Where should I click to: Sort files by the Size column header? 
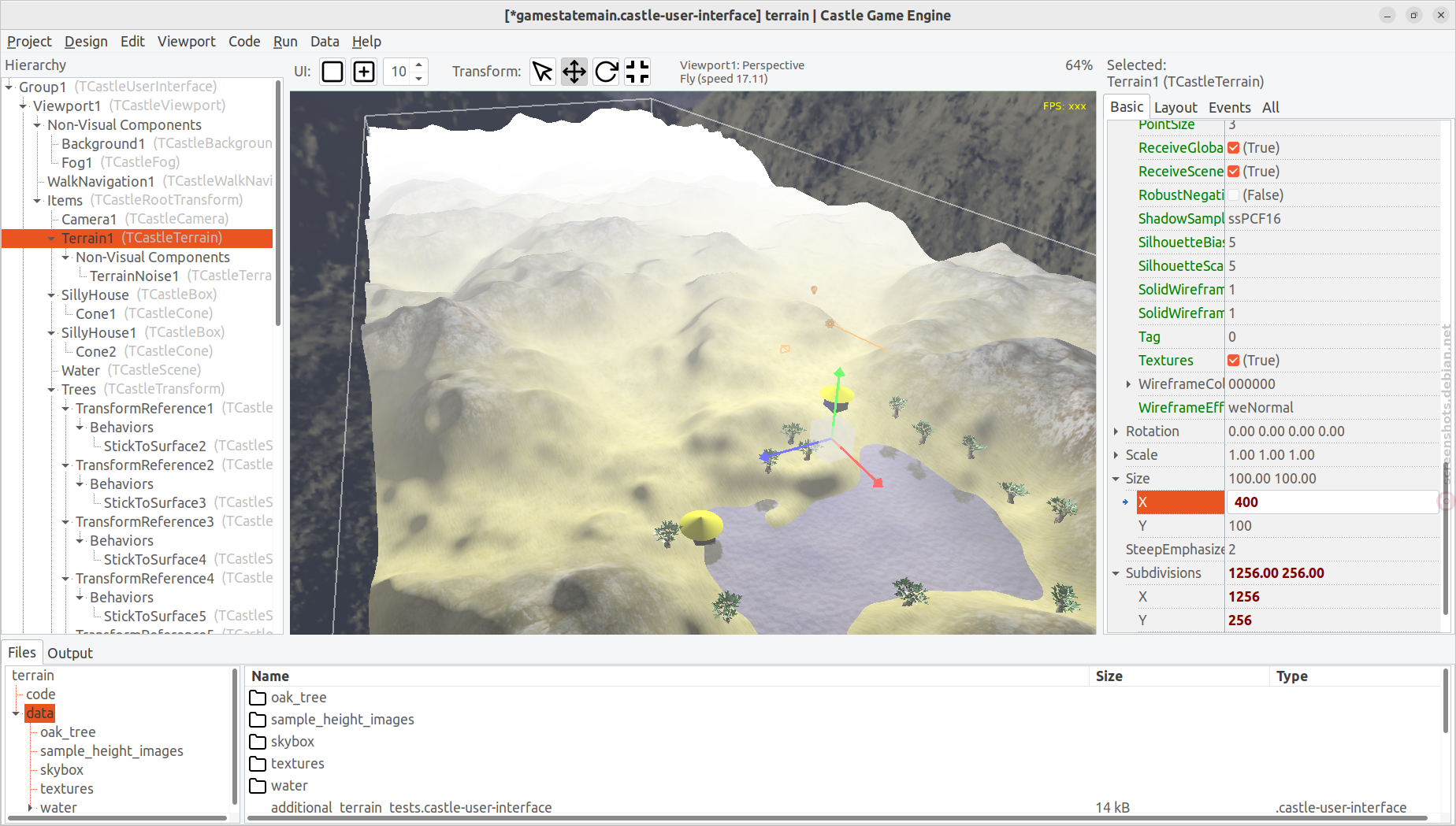coord(1179,676)
